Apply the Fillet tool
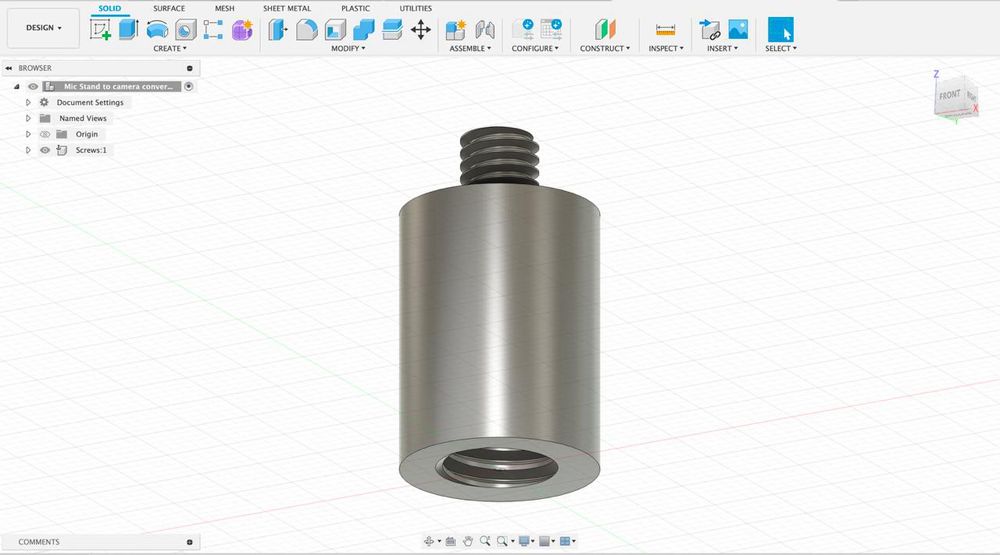1000x555 pixels. pos(307,29)
